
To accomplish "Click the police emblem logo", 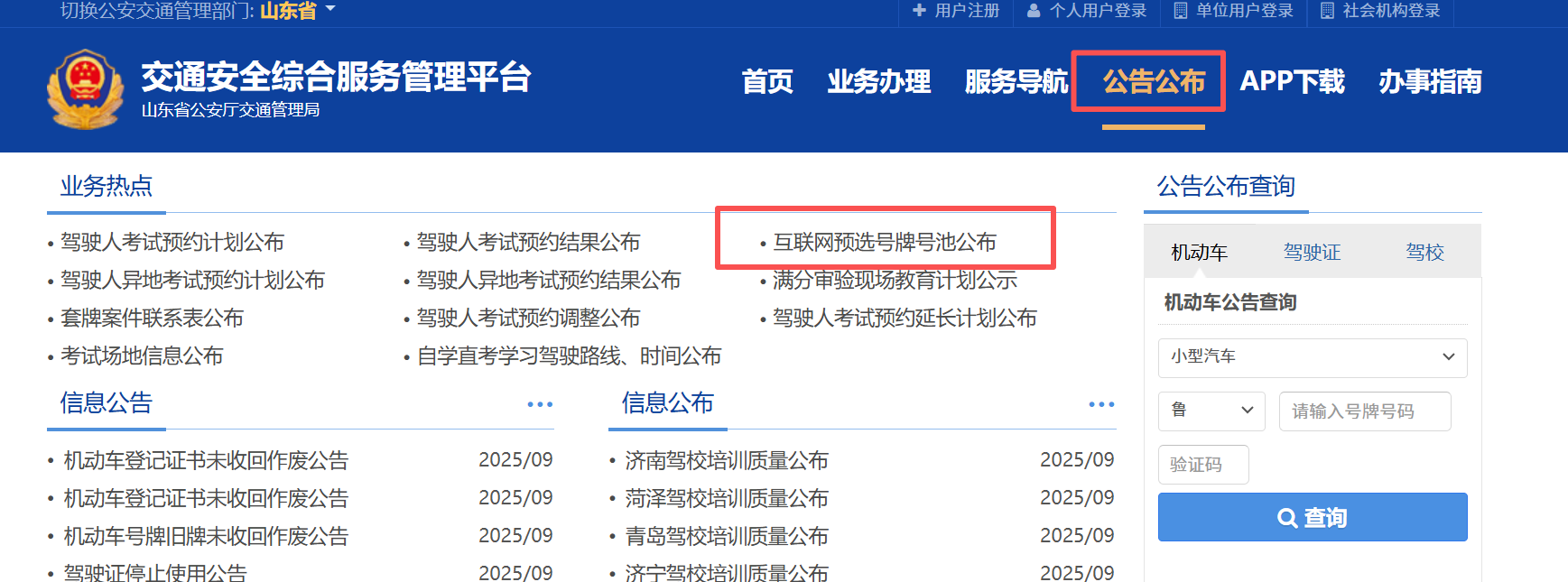I will point(85,88).
